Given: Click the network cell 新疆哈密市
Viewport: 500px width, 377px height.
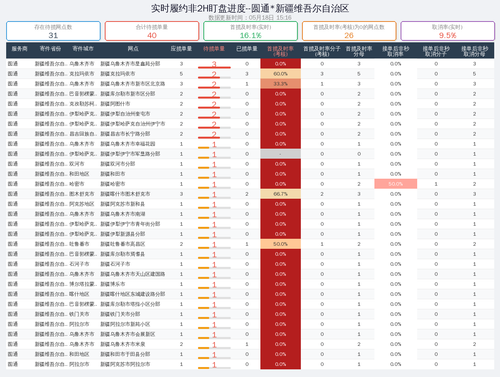Looking at the screenshot, I should click(x=113, y=184).
